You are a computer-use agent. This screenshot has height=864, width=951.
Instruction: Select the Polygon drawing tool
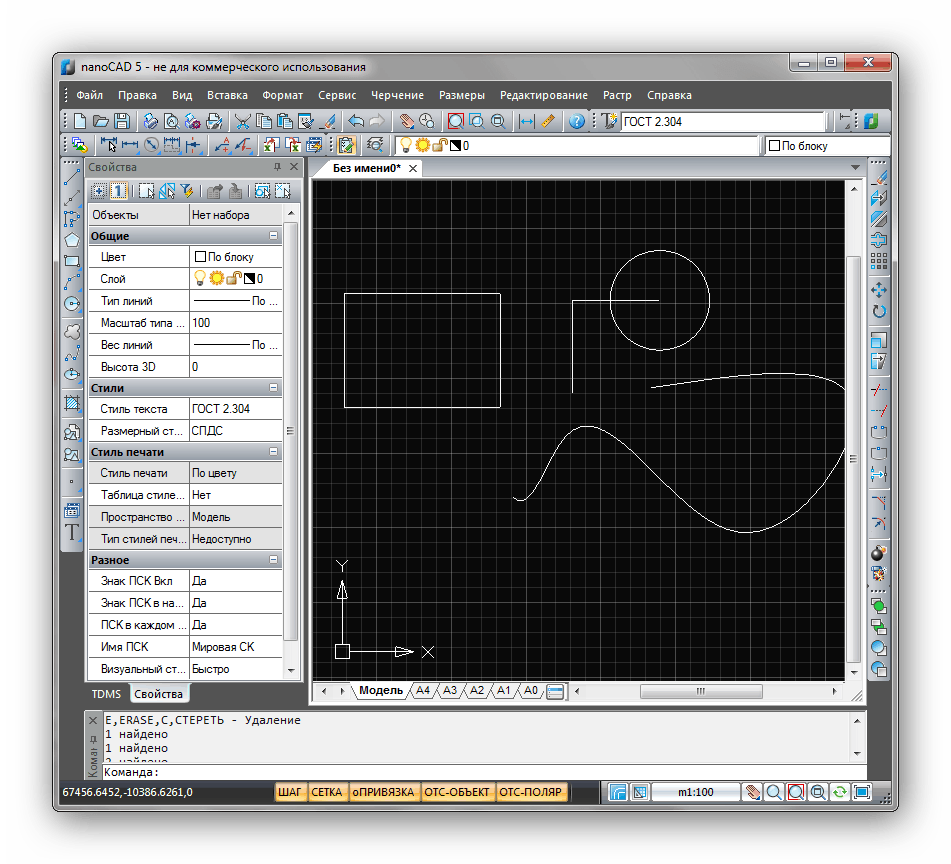pos(72,240)
